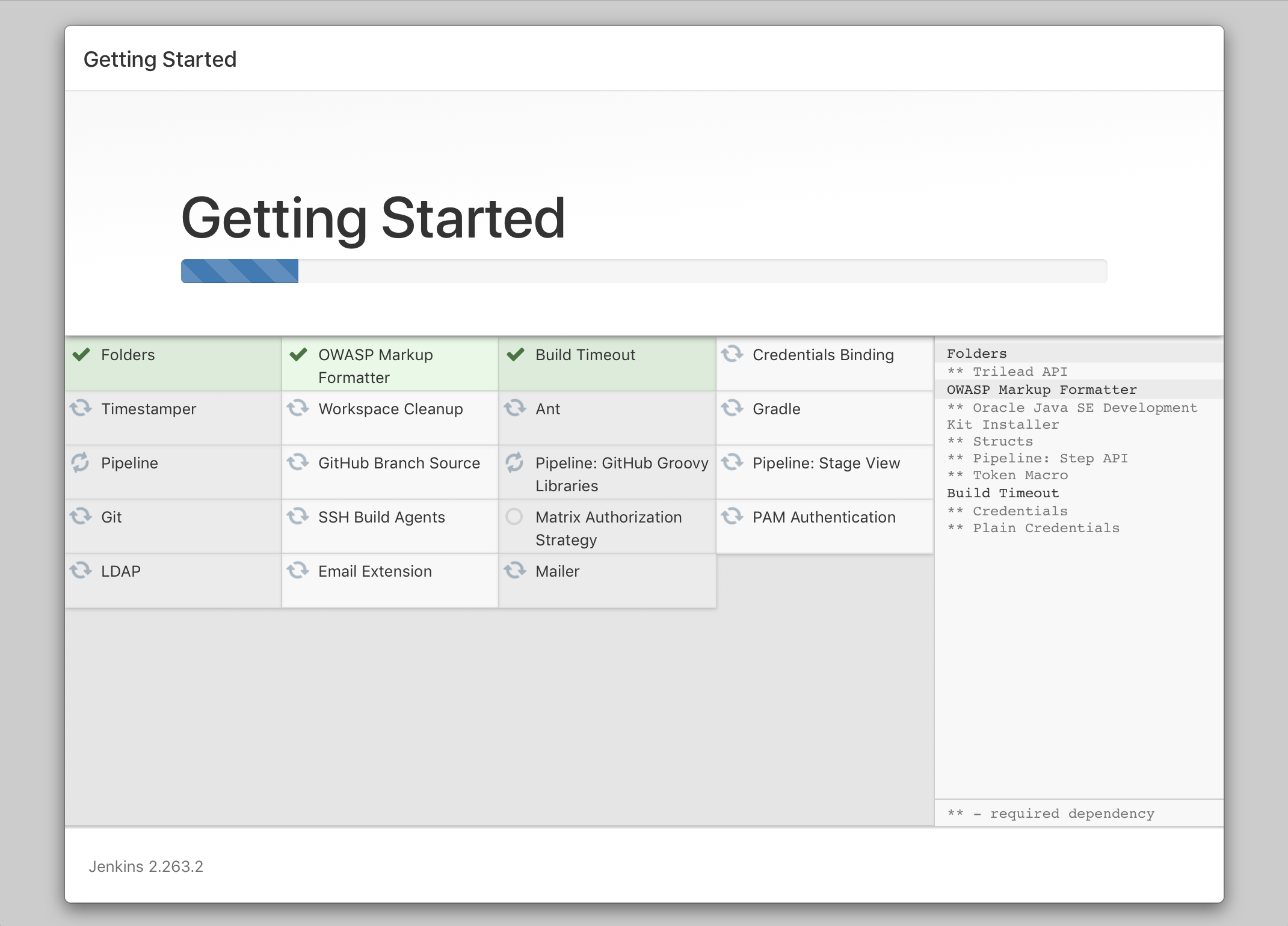The image size is (1288, 926).
Task: Click the refresh icon beside Workspace Cleanup
Action: coord(298,408)
